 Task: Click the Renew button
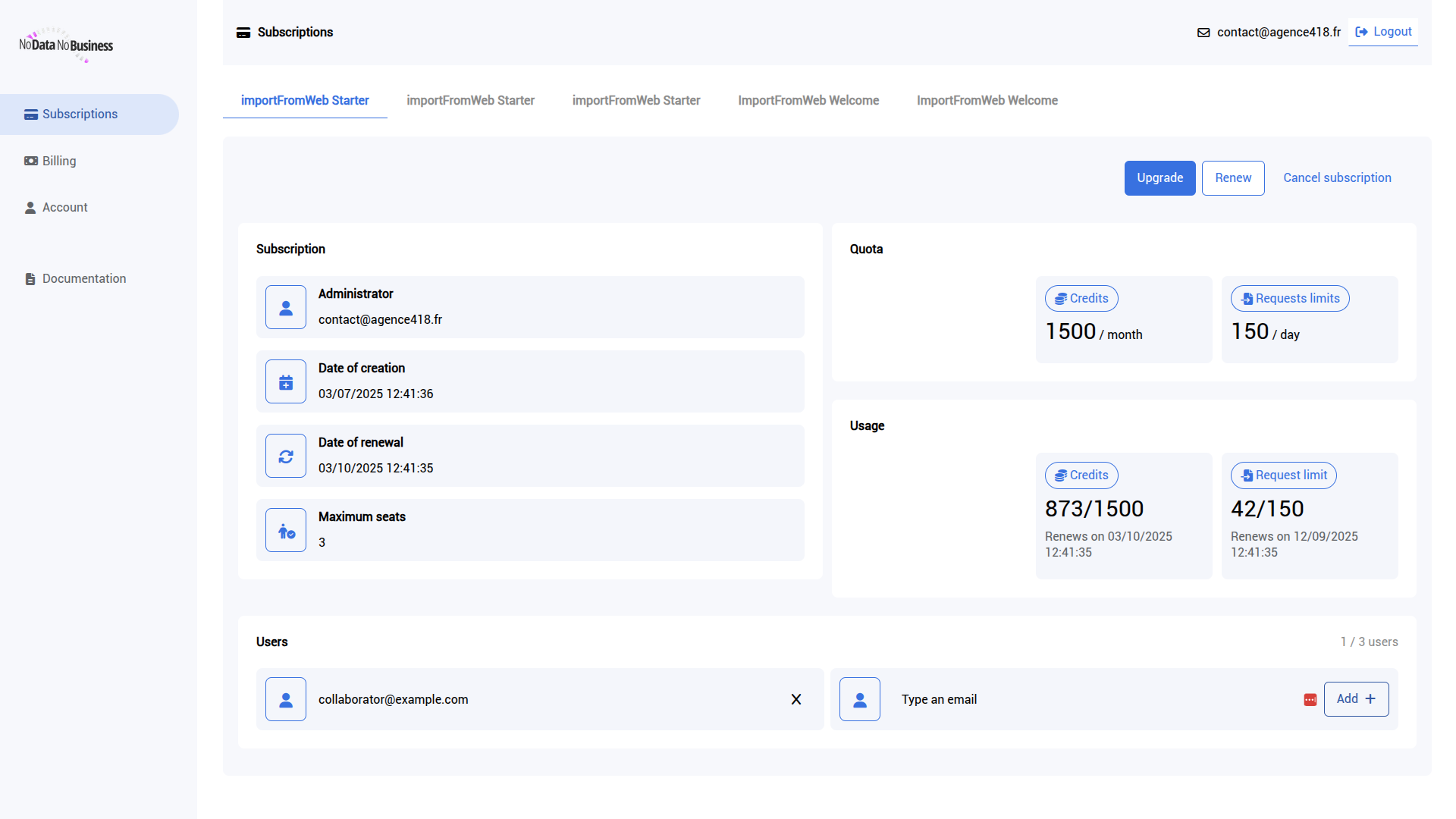(x=1233, y=177)
